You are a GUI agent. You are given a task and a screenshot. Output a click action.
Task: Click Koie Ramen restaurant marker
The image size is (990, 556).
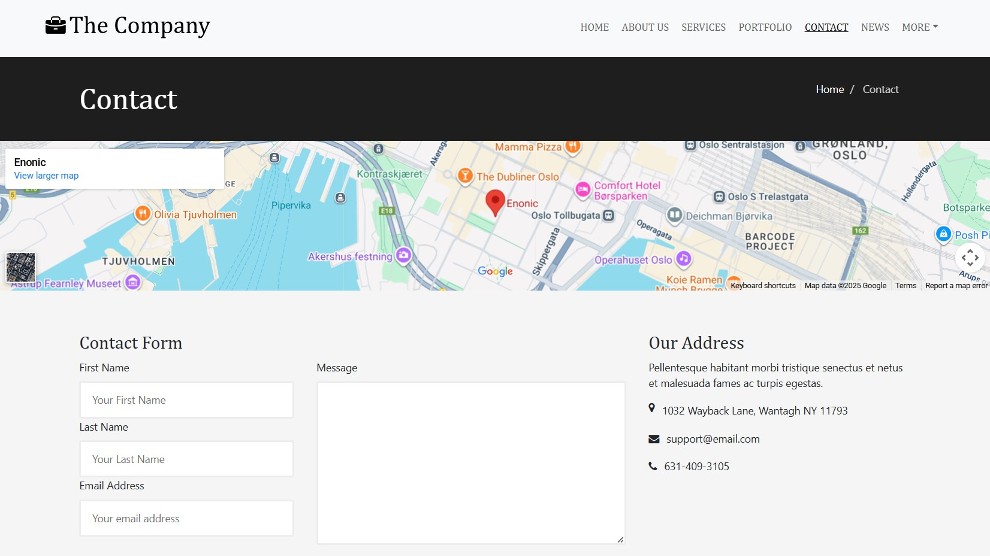coord(734,281)
